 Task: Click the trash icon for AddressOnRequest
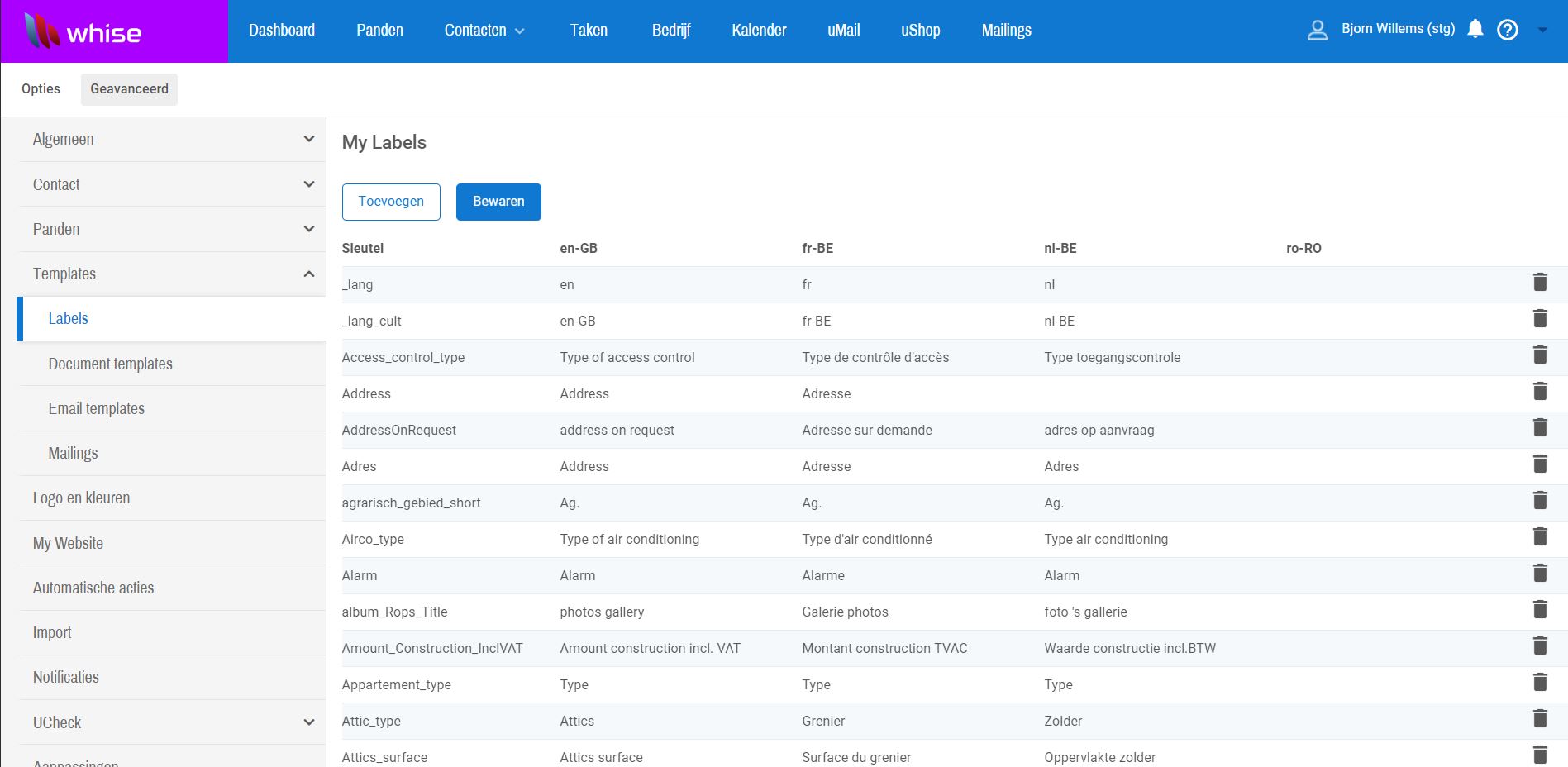1540,428
